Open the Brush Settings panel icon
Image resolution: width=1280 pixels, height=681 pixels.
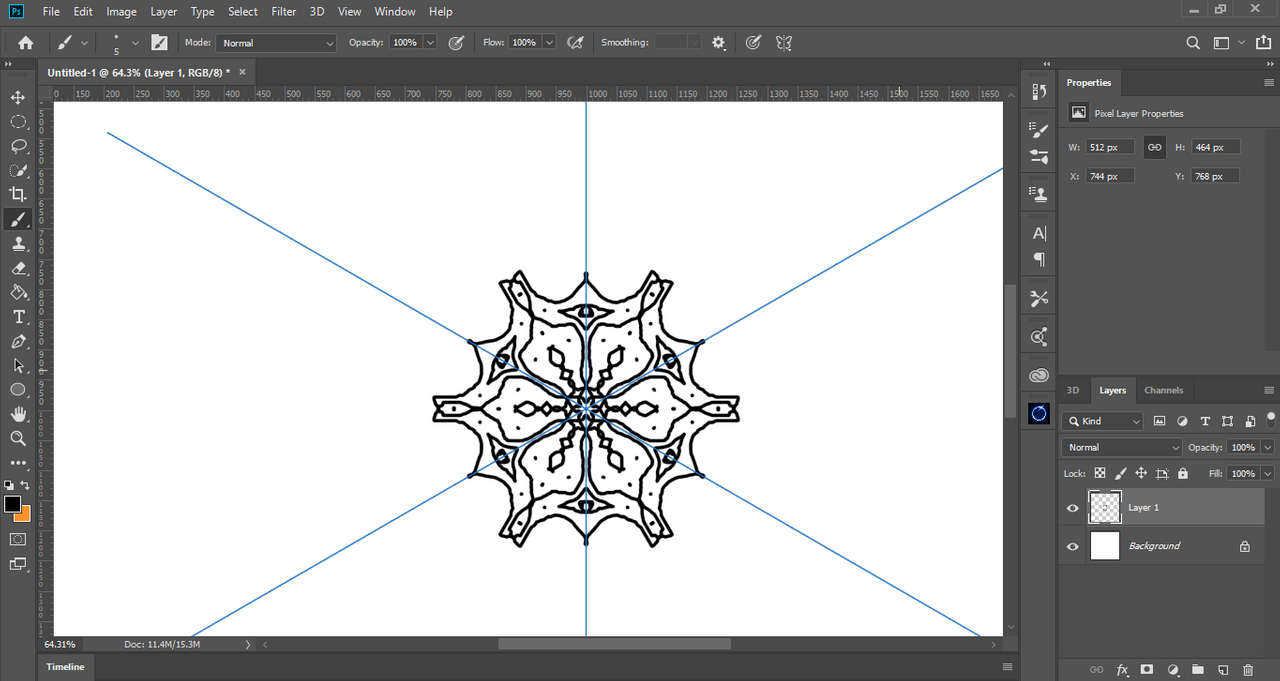[x=1039, y=130]
